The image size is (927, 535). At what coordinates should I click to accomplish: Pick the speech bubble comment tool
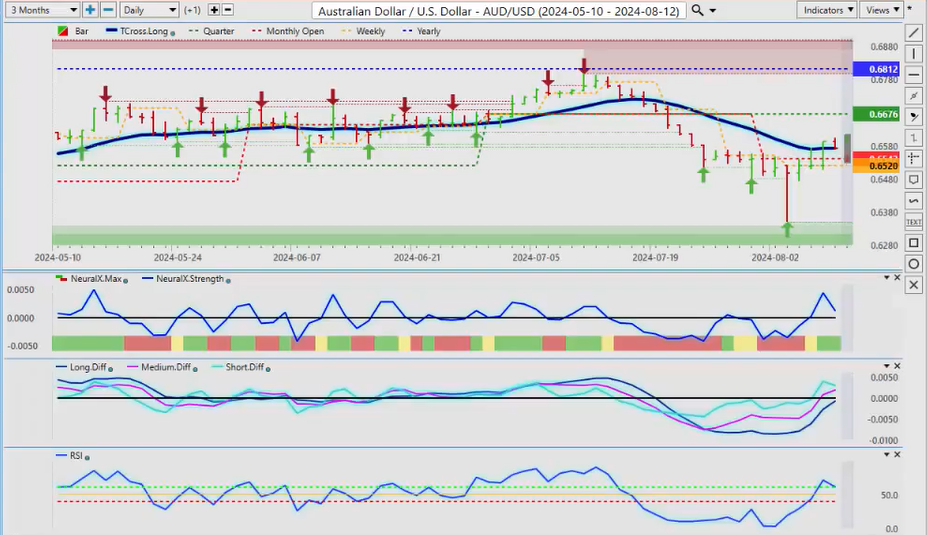point(913,179)
